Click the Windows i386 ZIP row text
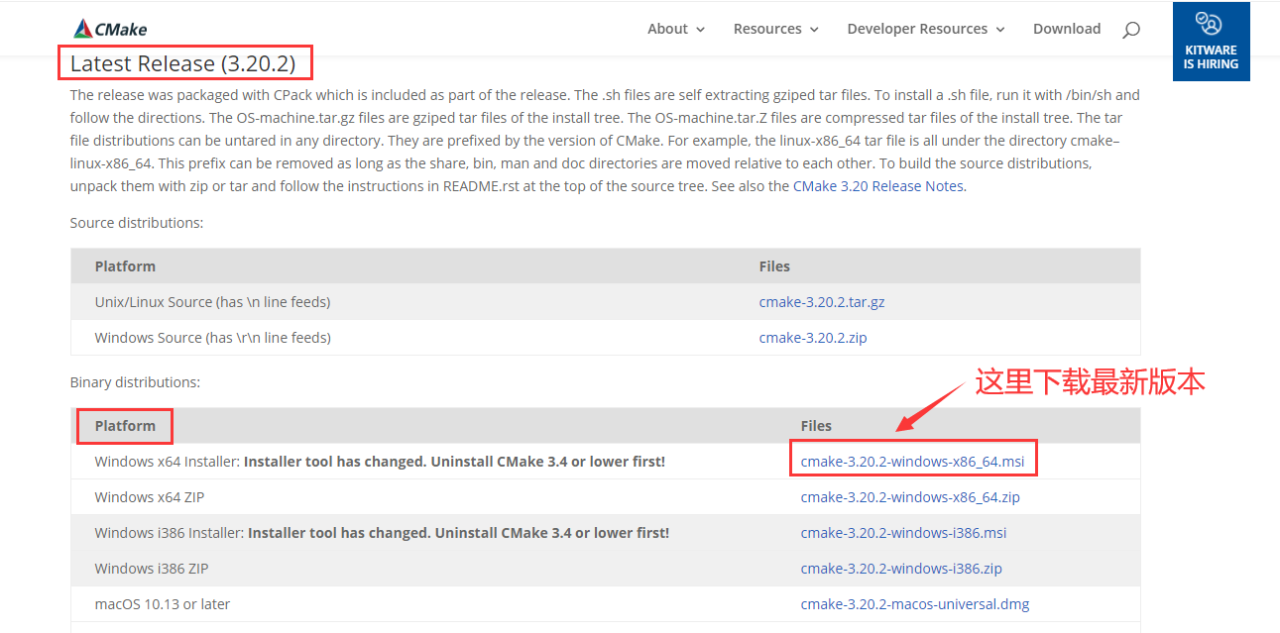The height and width of the screenshot is (633, 1280). point(152,569)
